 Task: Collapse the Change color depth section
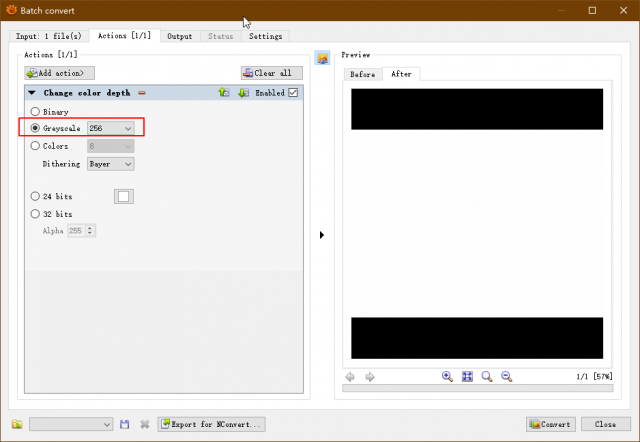pos(32,93)
